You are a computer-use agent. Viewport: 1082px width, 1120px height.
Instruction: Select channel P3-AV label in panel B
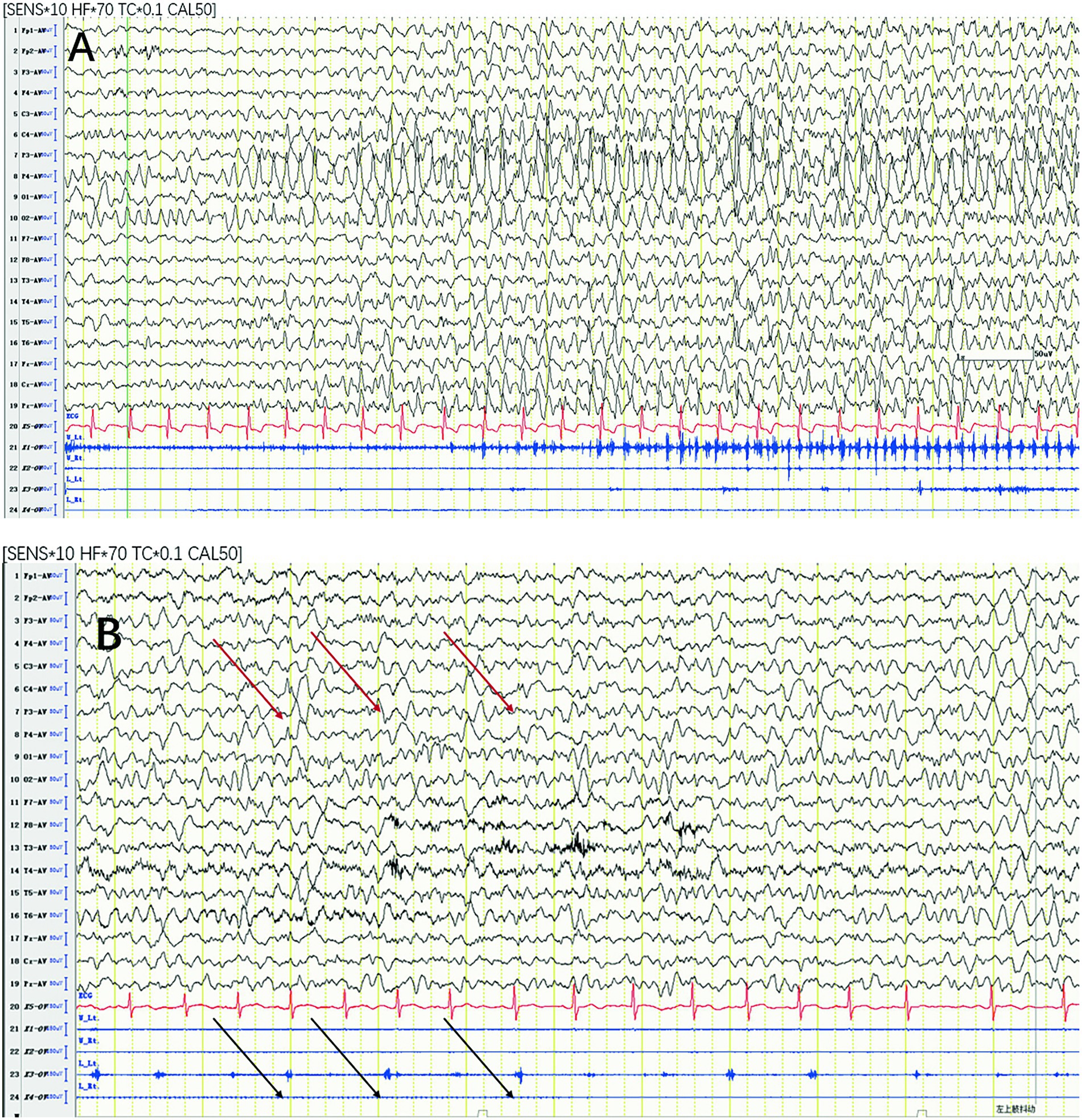35,711
